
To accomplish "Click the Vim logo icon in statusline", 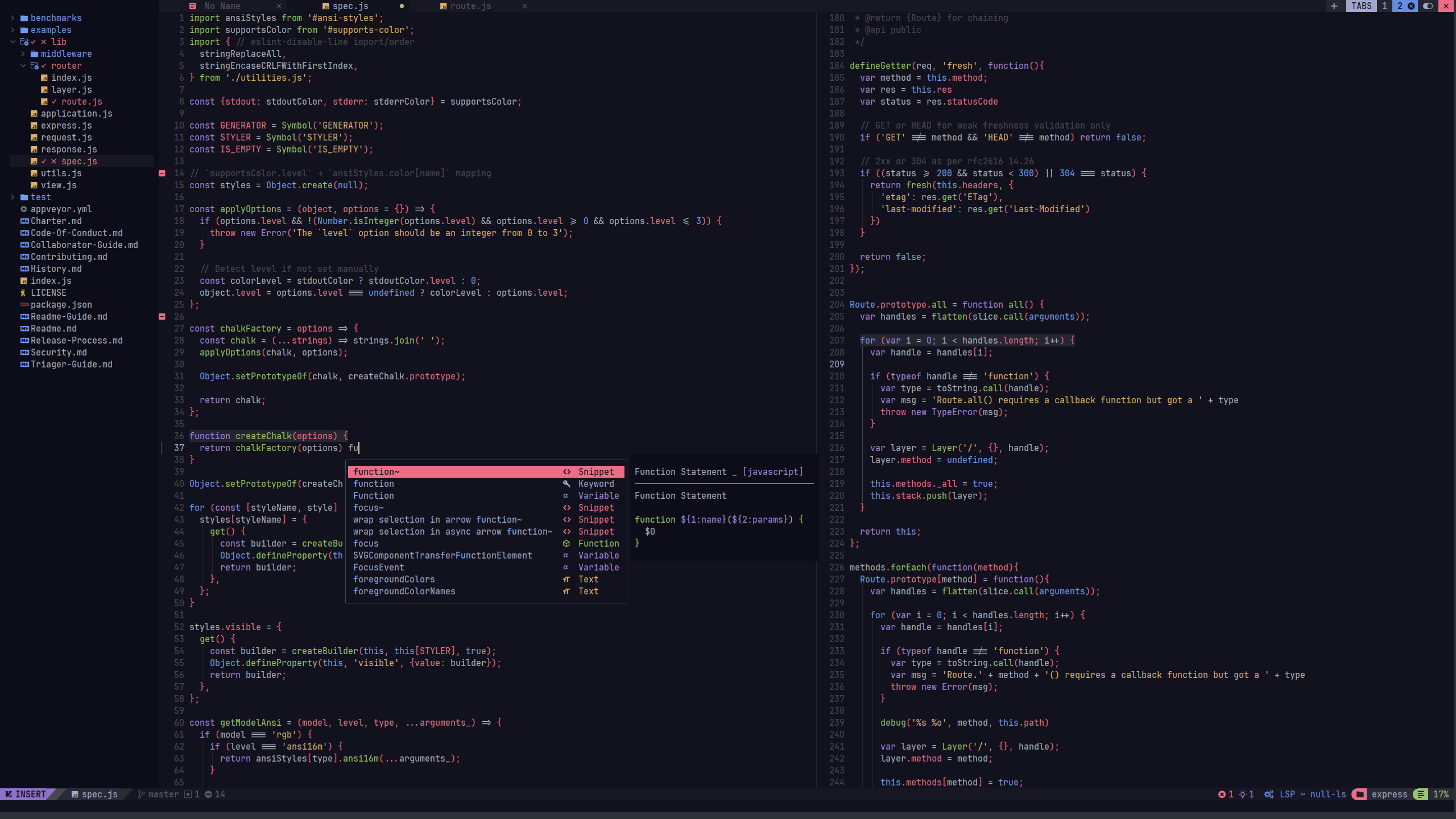I will (9, 795).
